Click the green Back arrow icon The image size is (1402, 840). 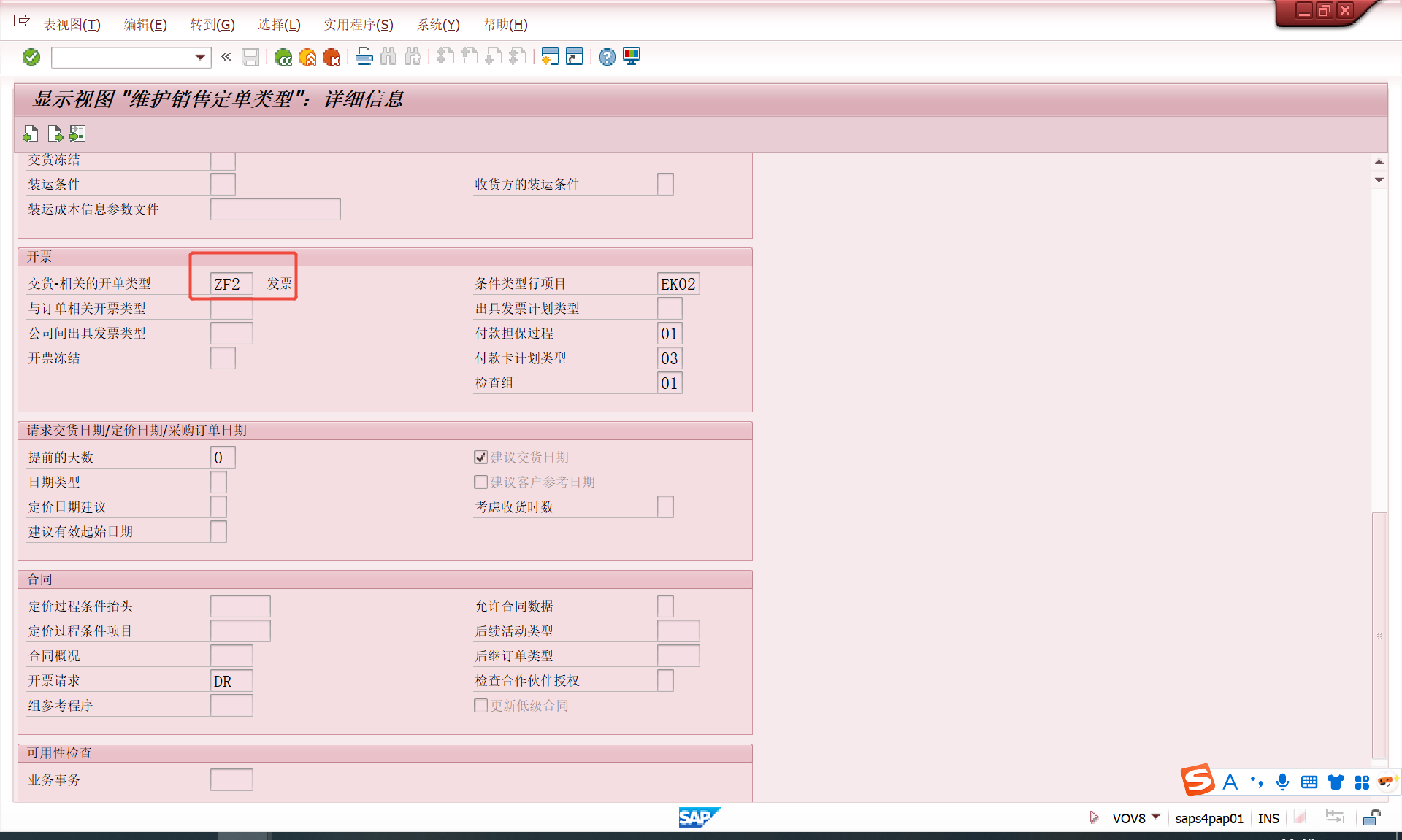tap(283, 57)
